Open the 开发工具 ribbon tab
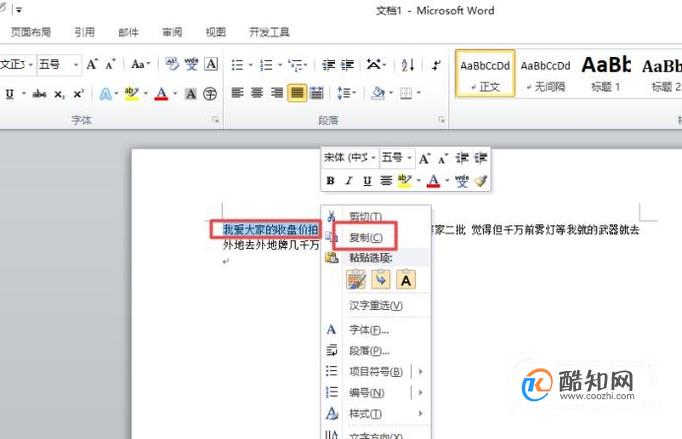 pos(269,32)
